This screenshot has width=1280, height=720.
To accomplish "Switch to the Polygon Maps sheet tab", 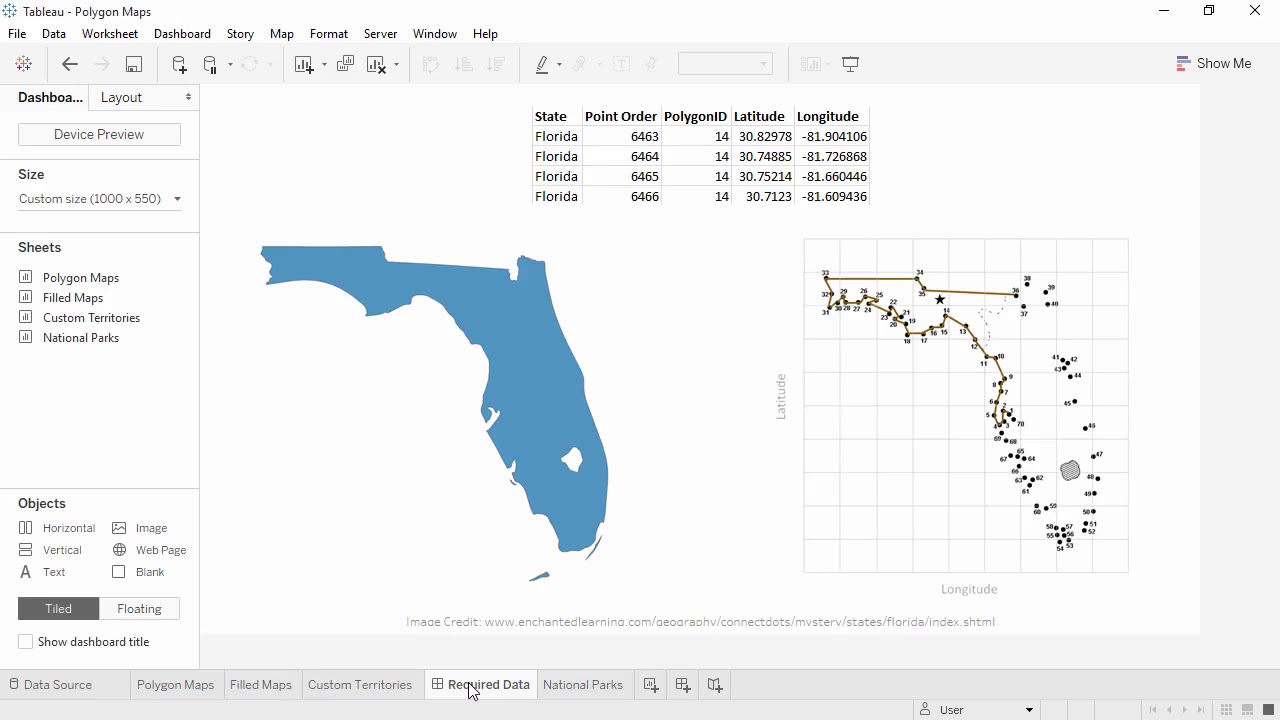I will tap(175, 685).
